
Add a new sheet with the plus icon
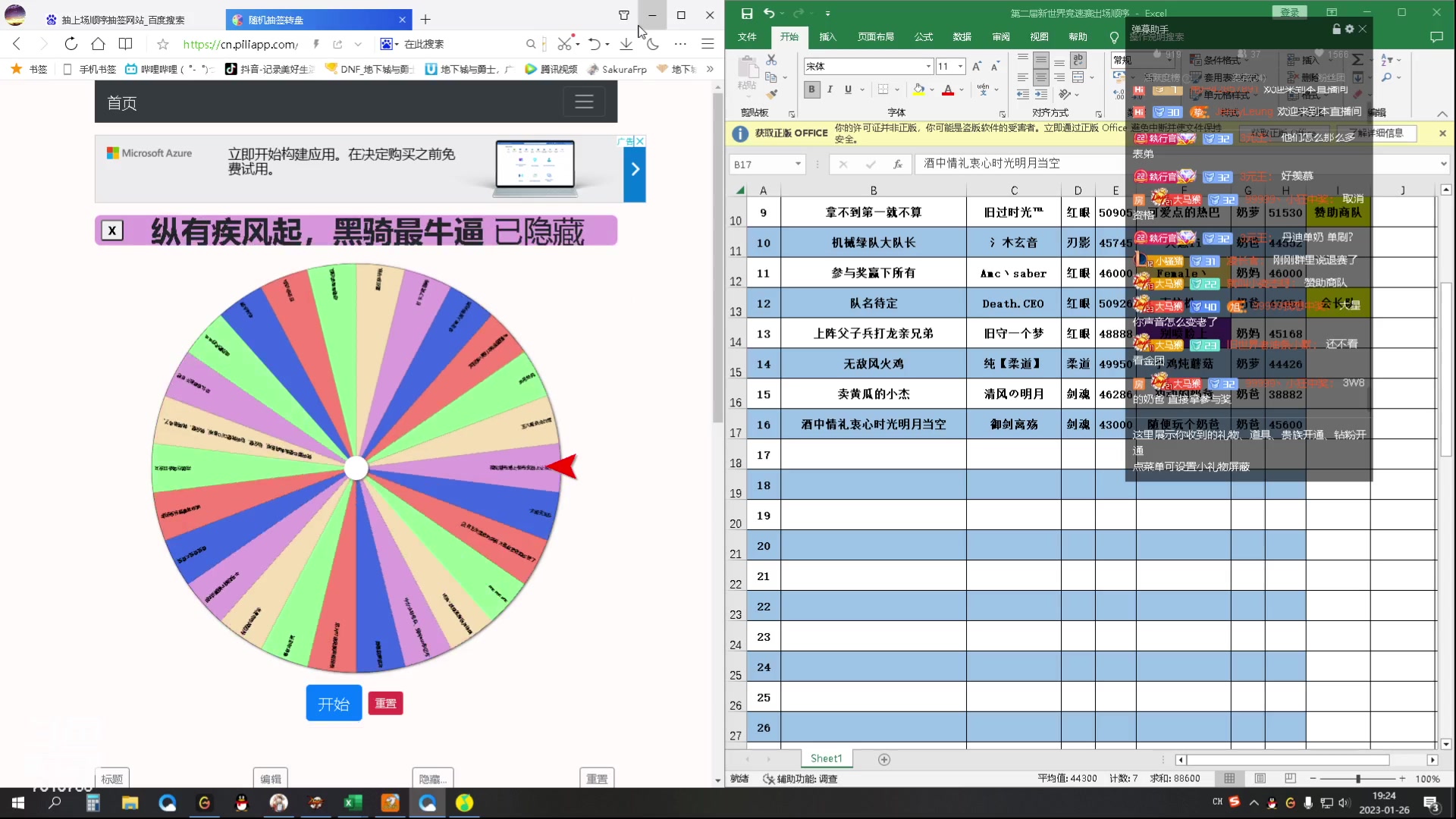click(884, 759)
